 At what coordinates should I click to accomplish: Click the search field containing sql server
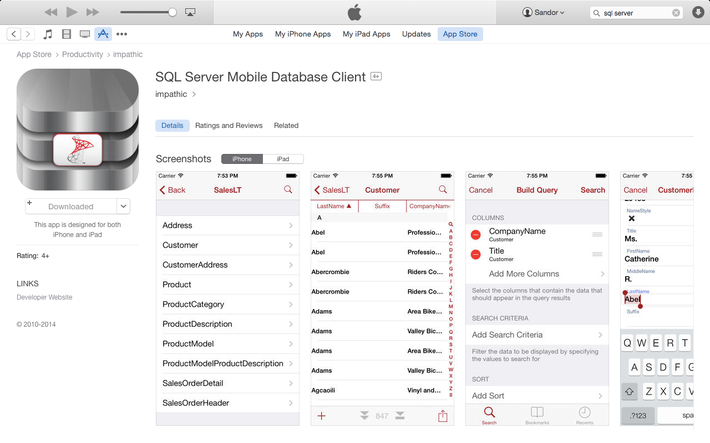(x=636, y=13)
